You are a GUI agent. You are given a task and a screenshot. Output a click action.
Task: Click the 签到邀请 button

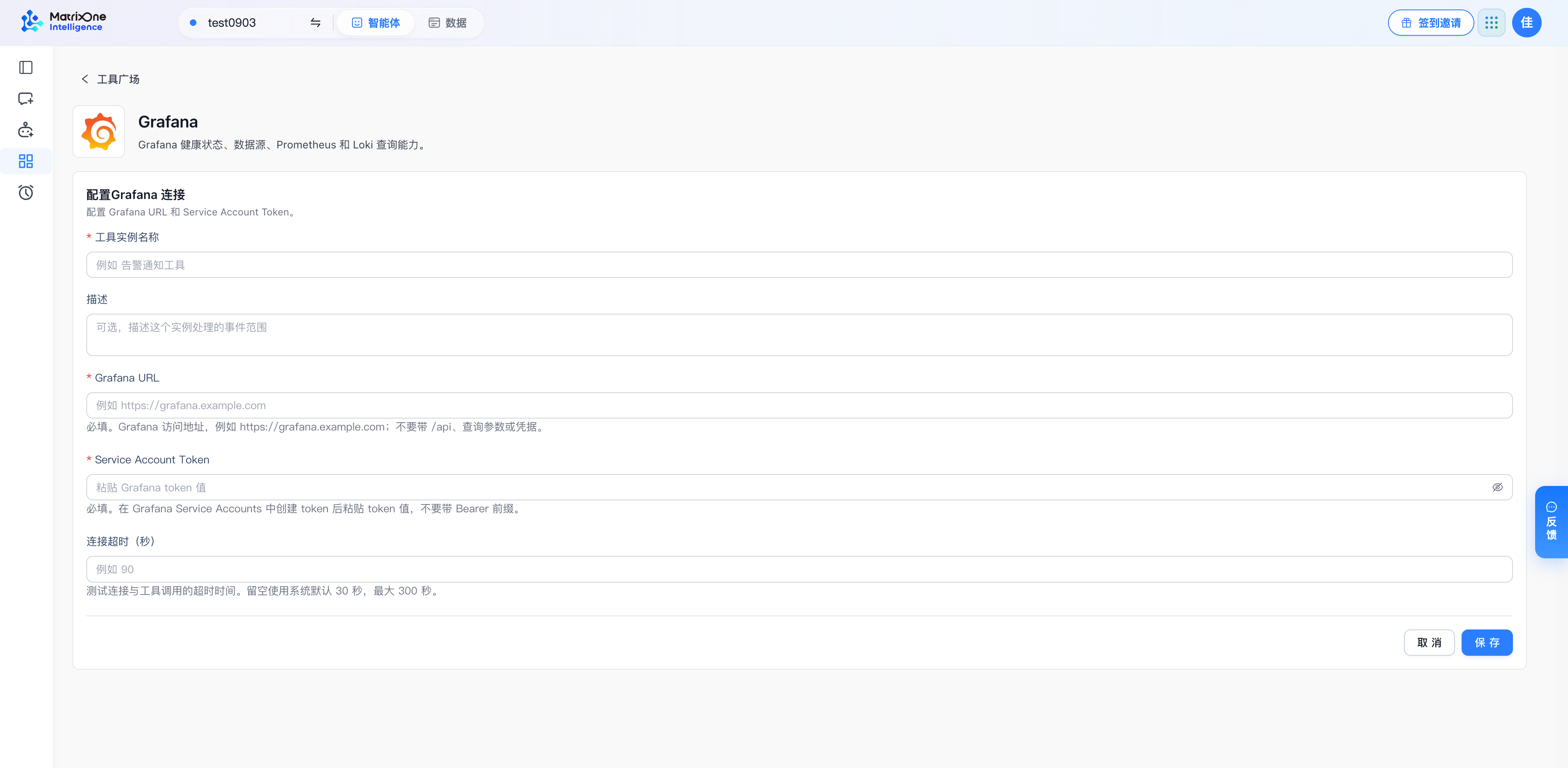pyautogui.click(x=1430, y=23)
